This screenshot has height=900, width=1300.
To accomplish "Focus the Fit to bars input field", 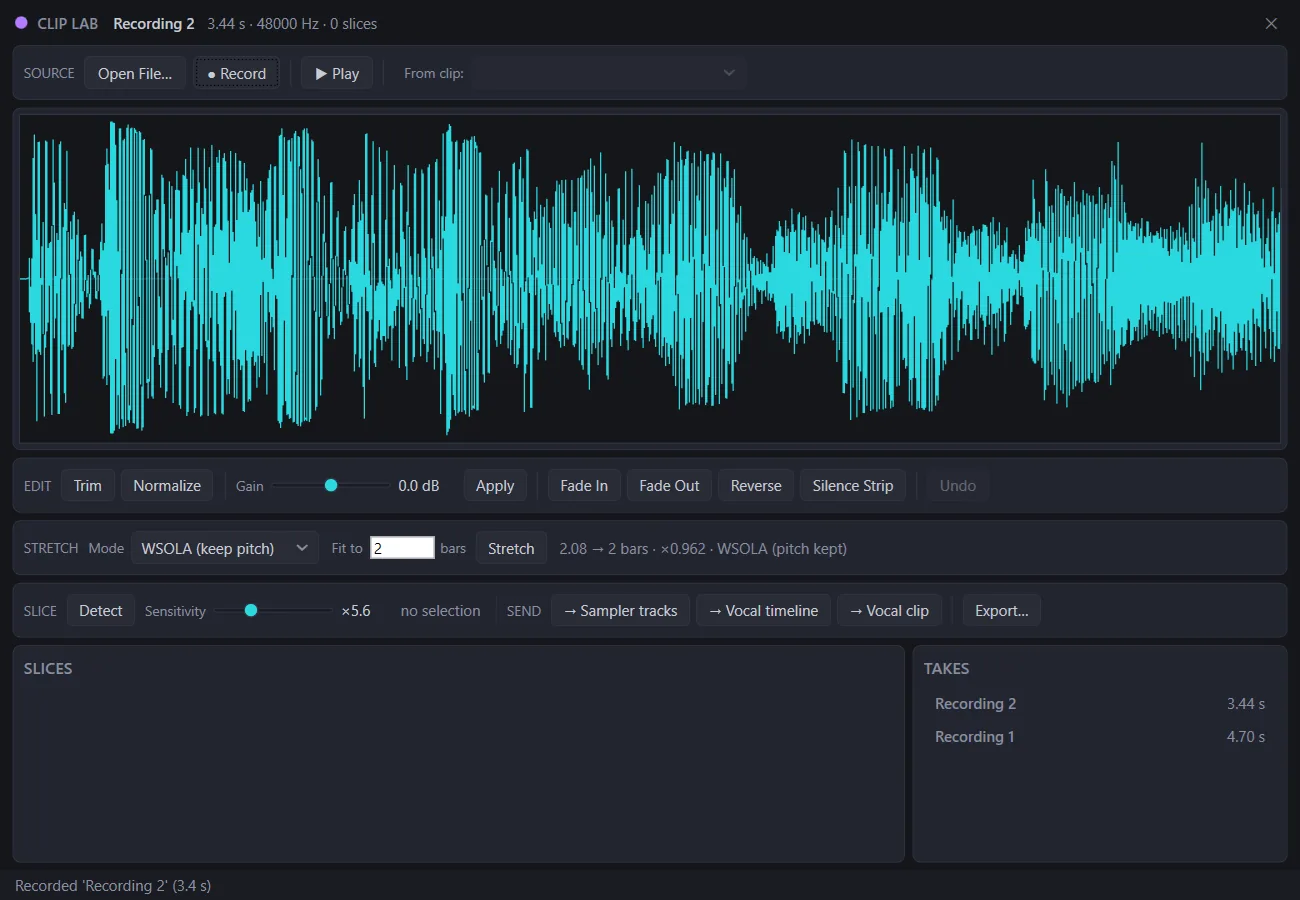I will pos(402,548).
